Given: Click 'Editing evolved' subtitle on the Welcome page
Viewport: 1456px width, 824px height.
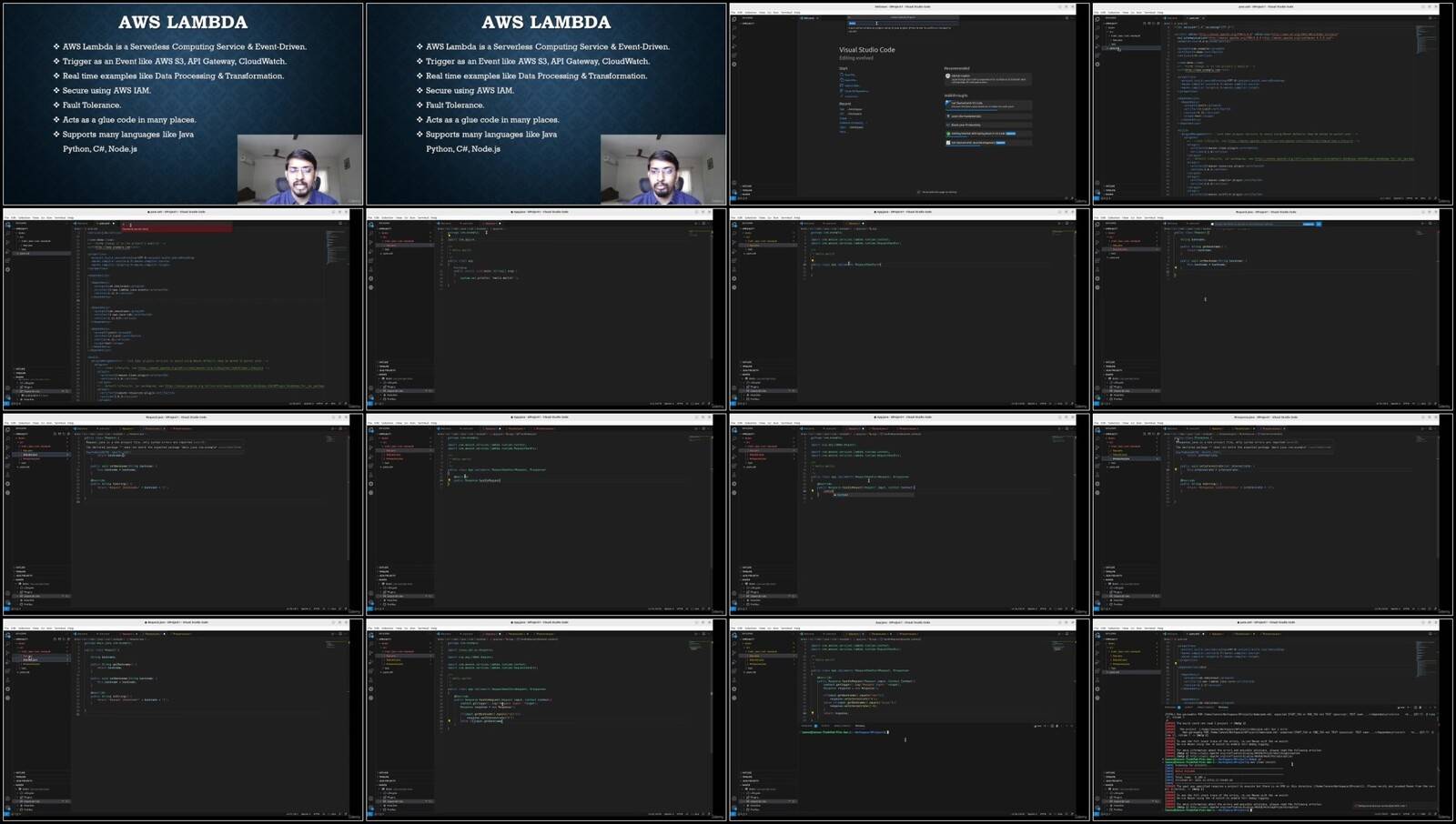Looking at the screenshot, I should click(856, 58).
